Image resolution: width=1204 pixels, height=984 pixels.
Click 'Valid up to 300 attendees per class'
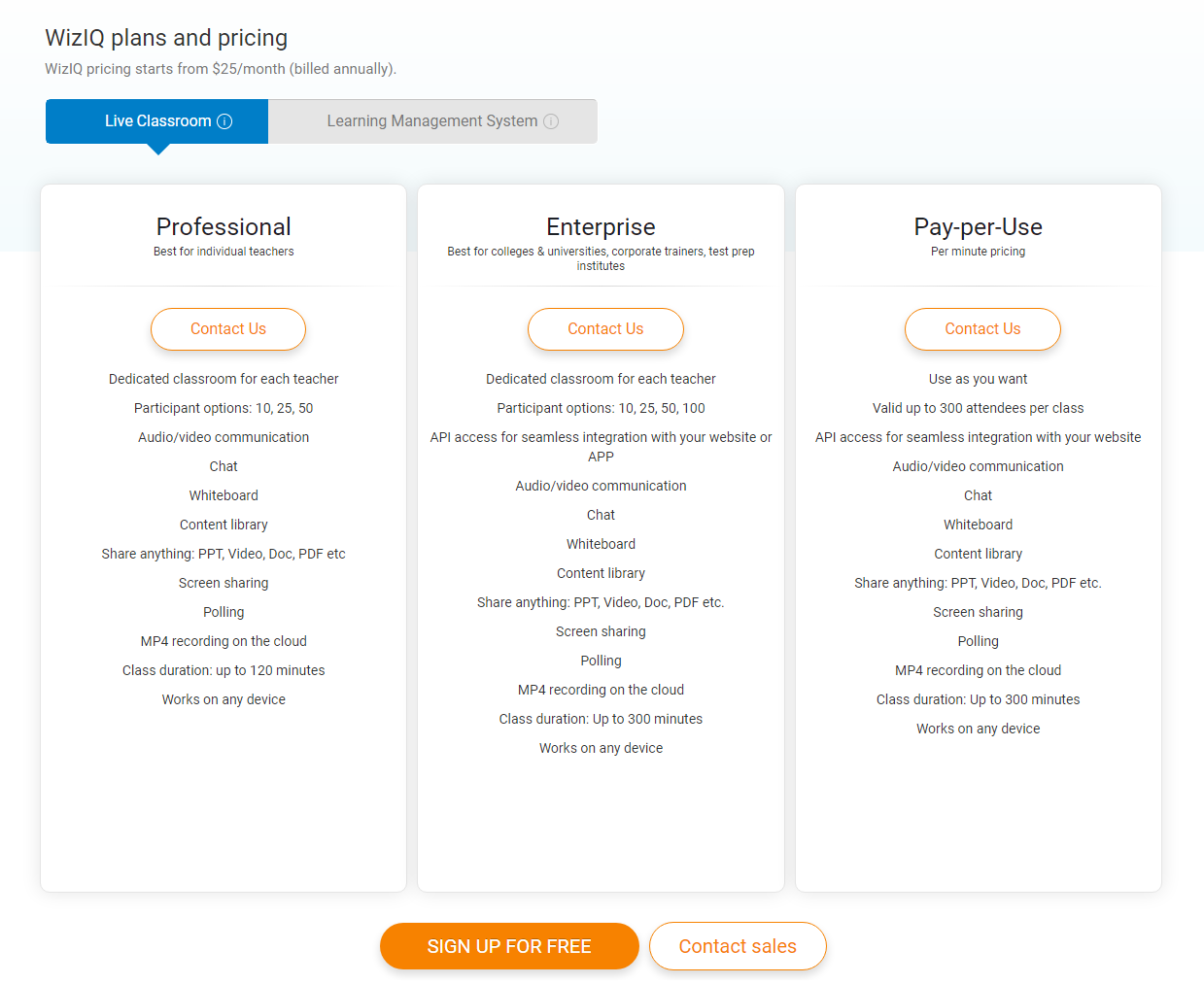click(978, 408)
